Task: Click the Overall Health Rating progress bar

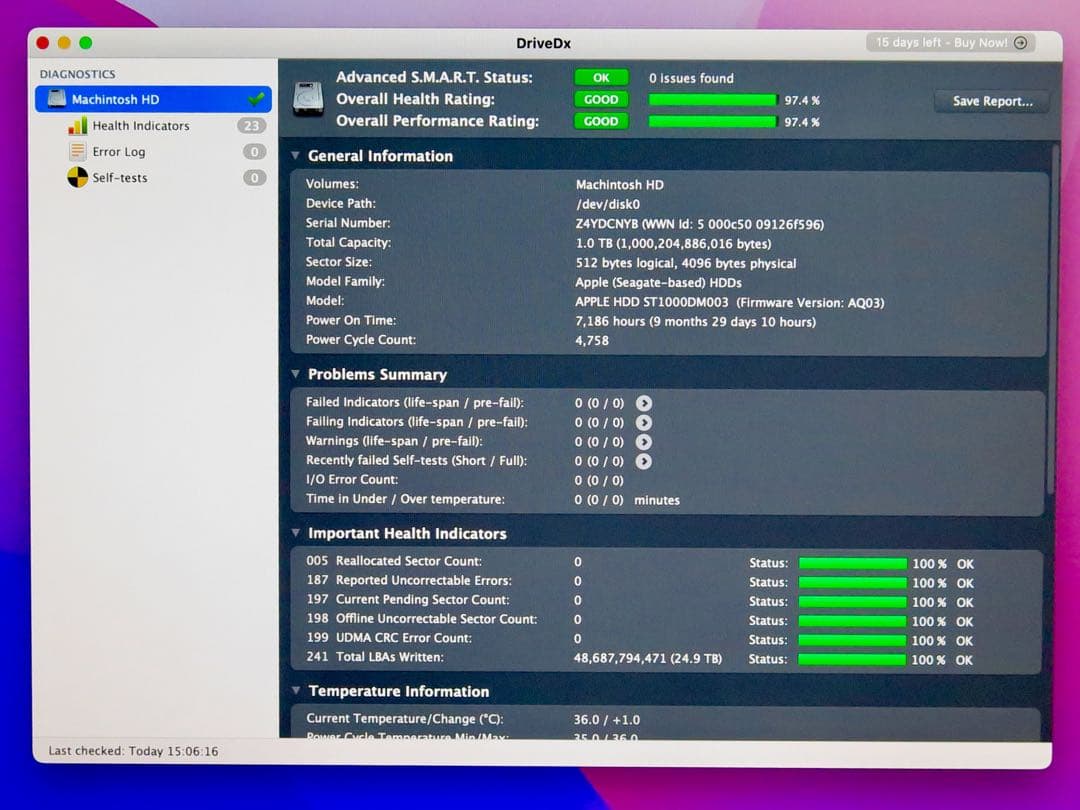Action: (713, 99)
